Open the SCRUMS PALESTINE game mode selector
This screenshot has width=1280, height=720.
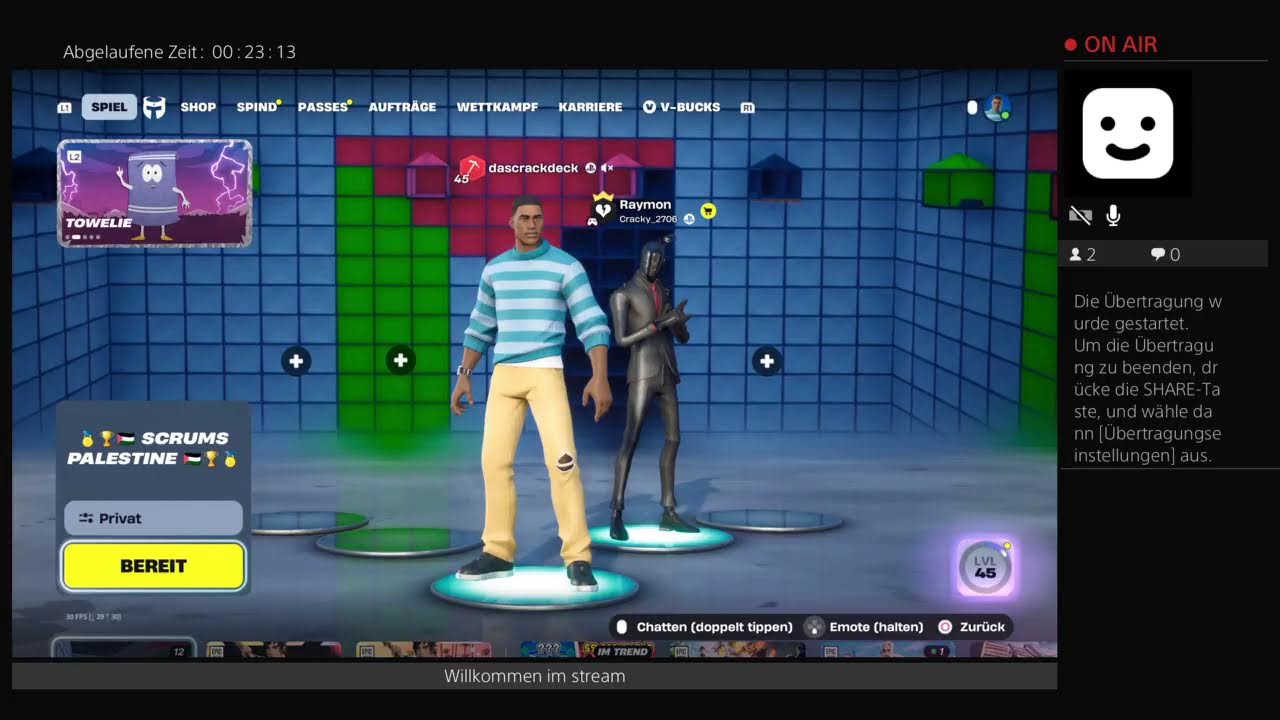click(x=155, y=448)
